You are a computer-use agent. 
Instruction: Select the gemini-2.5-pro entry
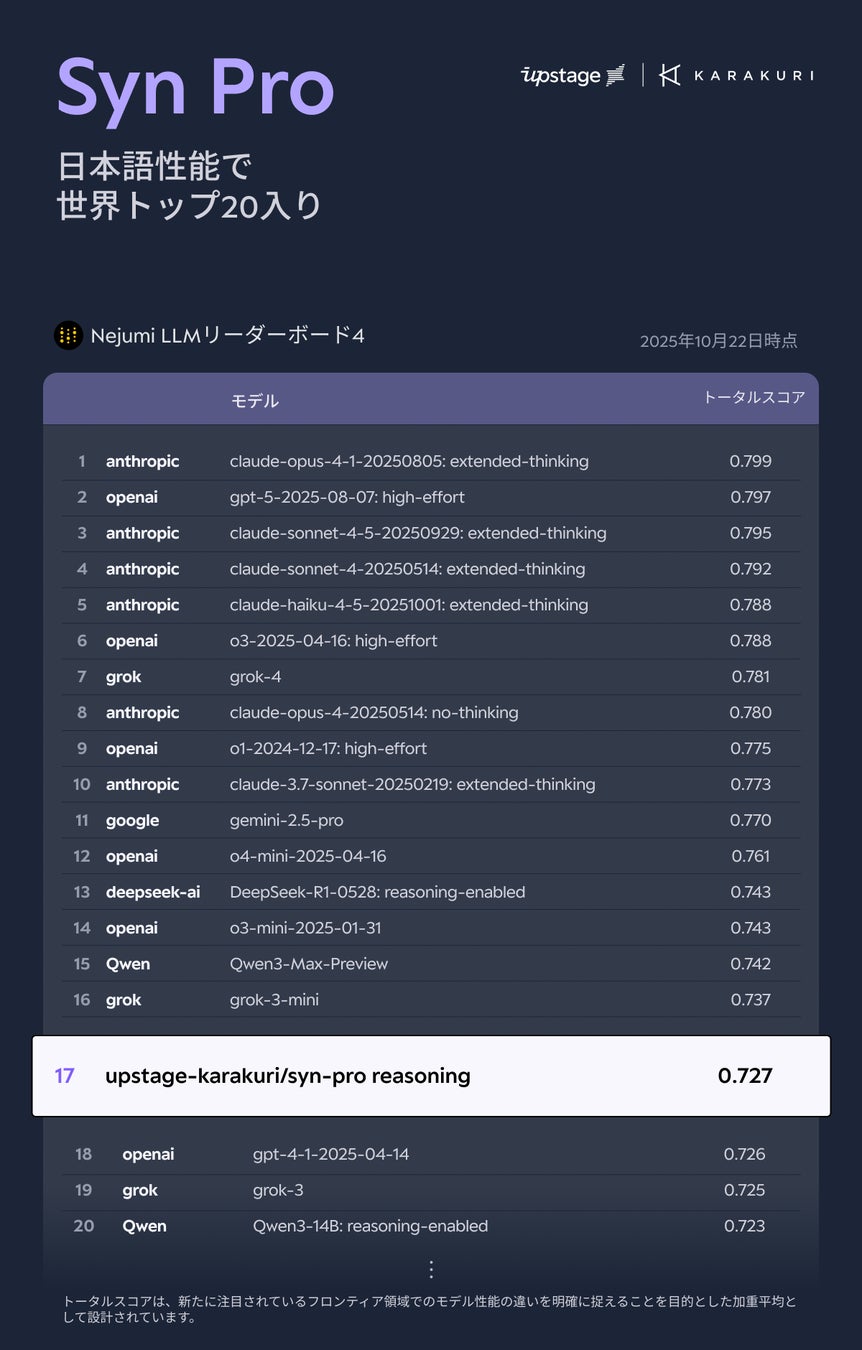(x=286, y=820)
